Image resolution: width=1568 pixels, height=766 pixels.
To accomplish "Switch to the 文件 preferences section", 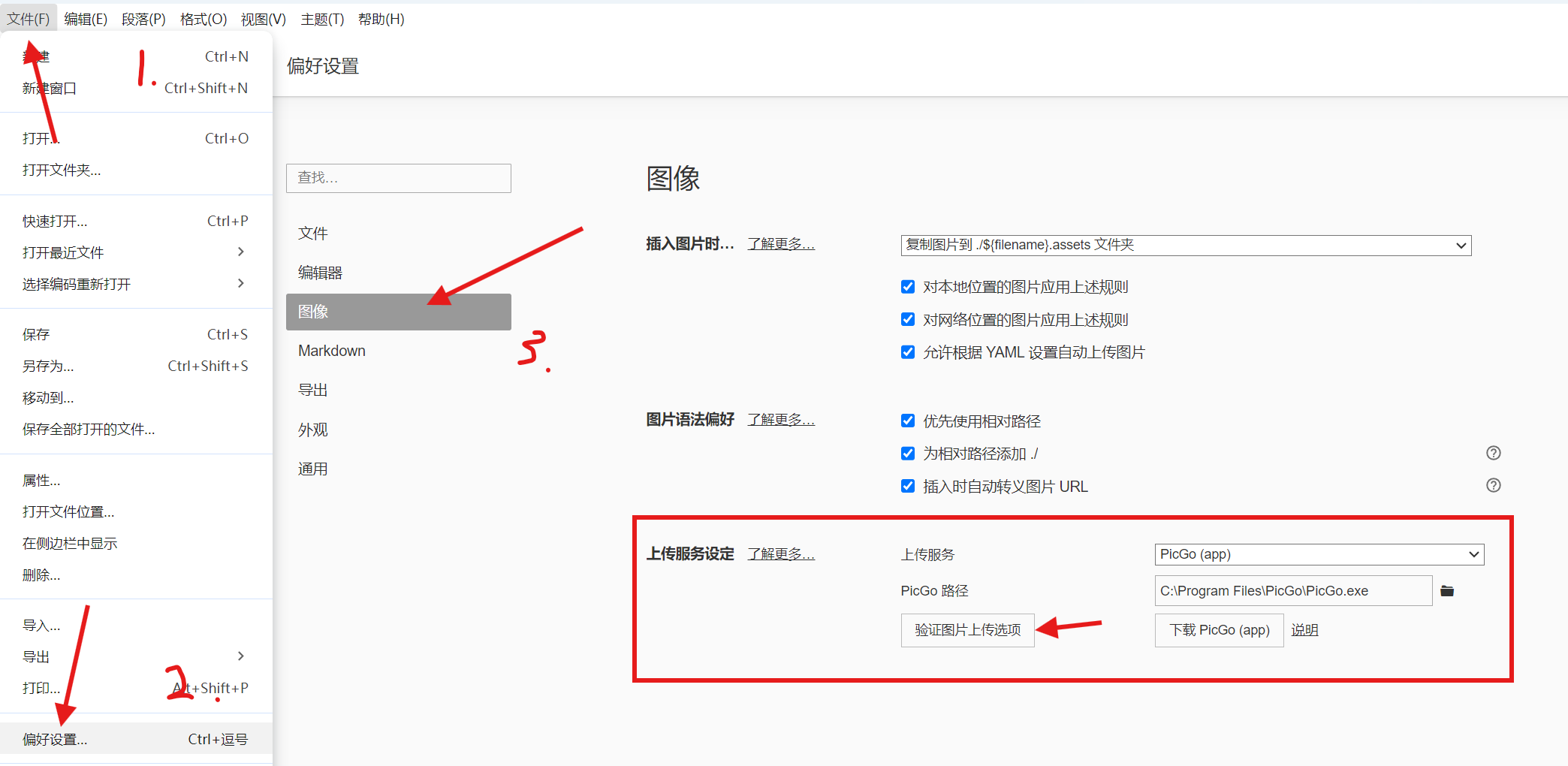I will pos(399,234).
